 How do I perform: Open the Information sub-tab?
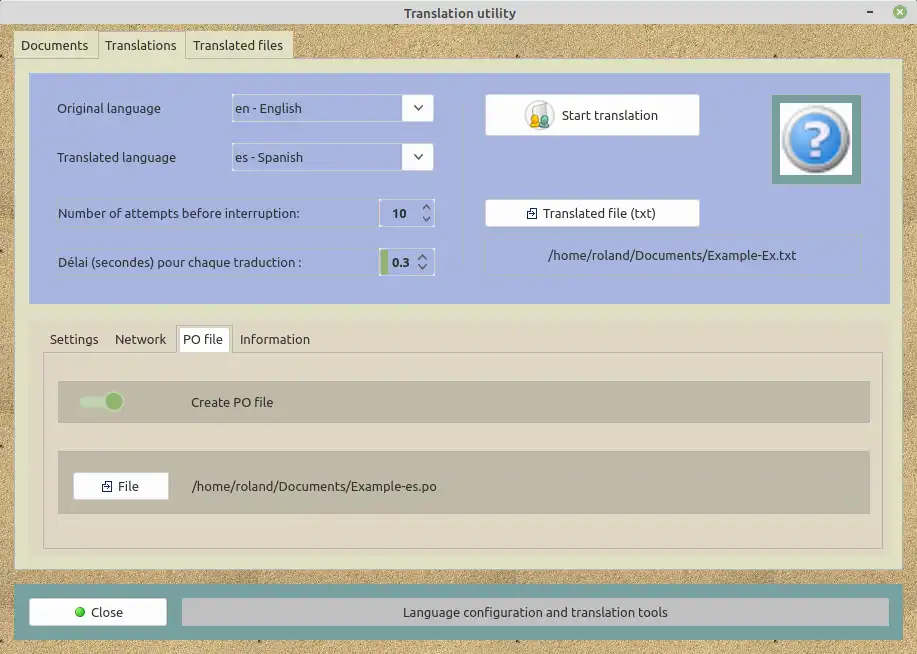pos(275,339)
